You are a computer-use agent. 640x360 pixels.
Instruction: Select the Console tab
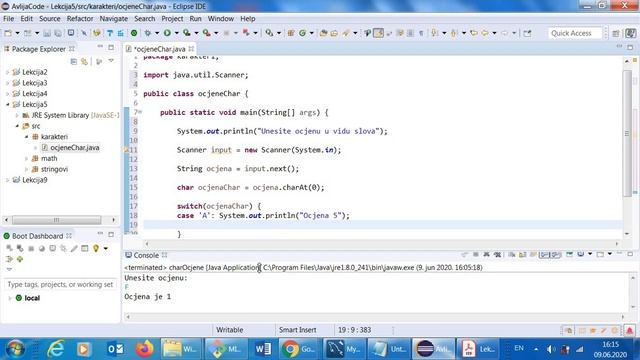(x=146, y=255)
